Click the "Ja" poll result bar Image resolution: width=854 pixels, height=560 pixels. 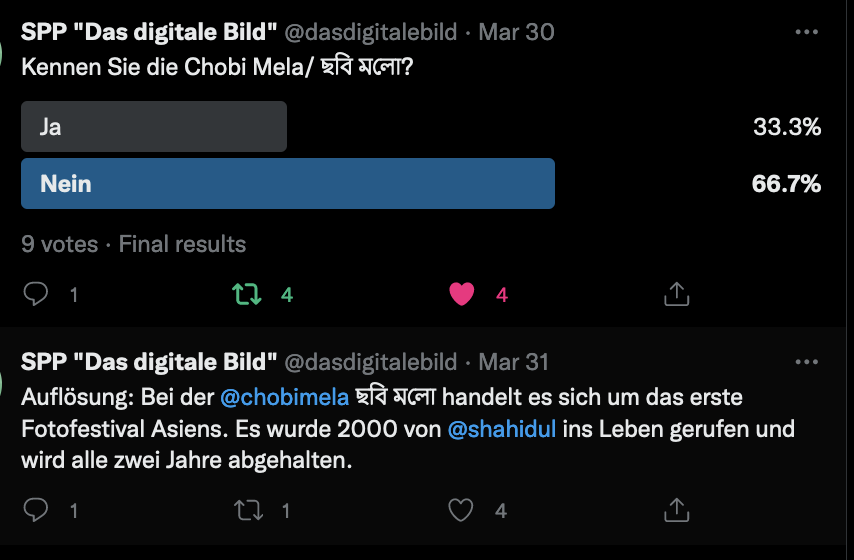click(154, 127)
